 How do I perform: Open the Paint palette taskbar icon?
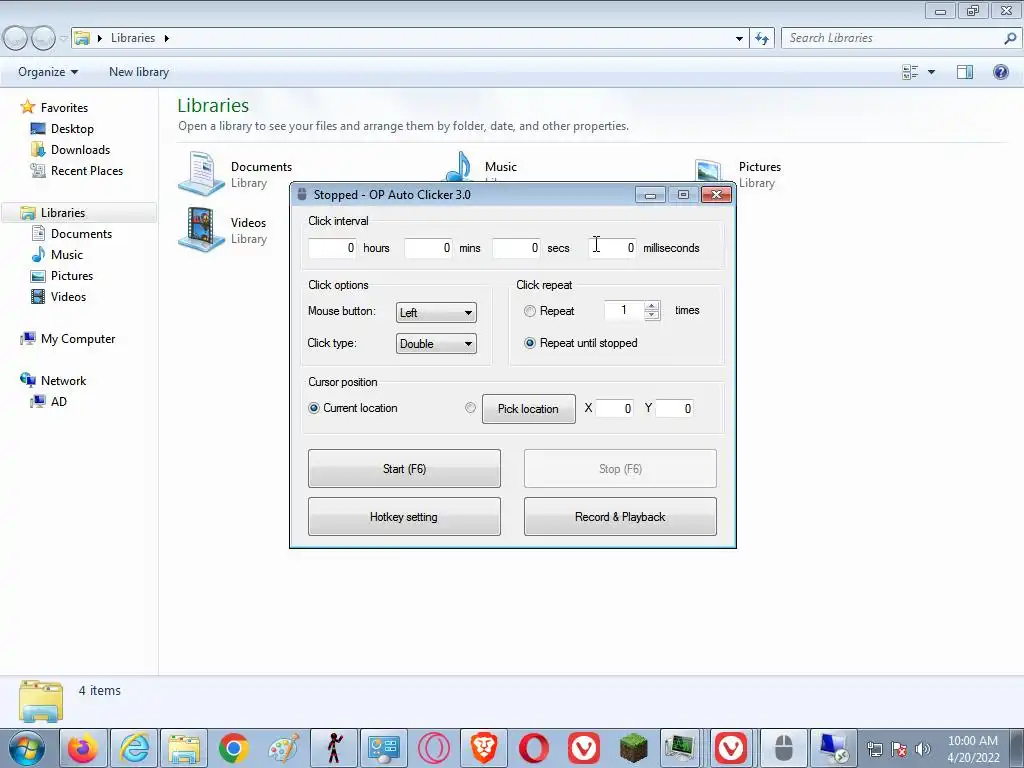click(x=283, y=748)
